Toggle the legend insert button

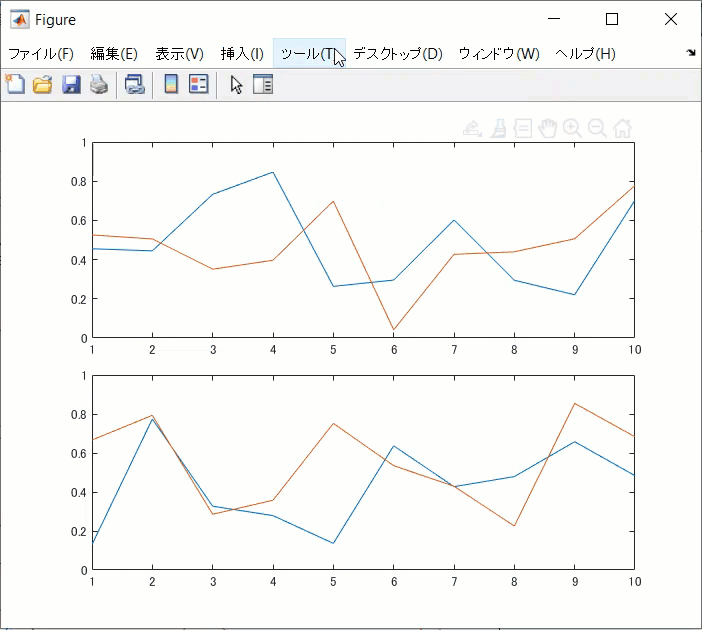pos(198,85)
